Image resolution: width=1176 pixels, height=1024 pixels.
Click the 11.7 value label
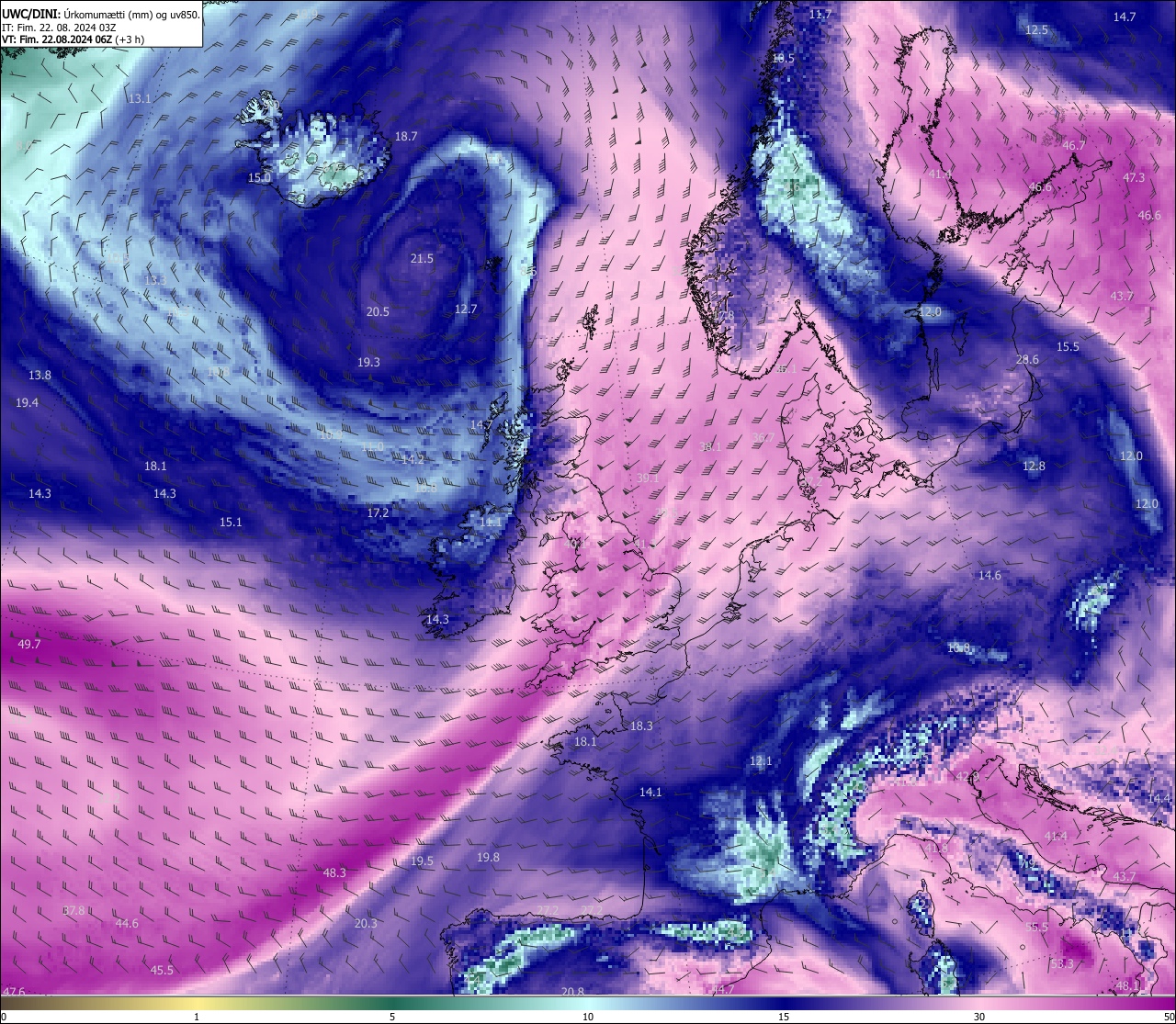click(820, 15)
